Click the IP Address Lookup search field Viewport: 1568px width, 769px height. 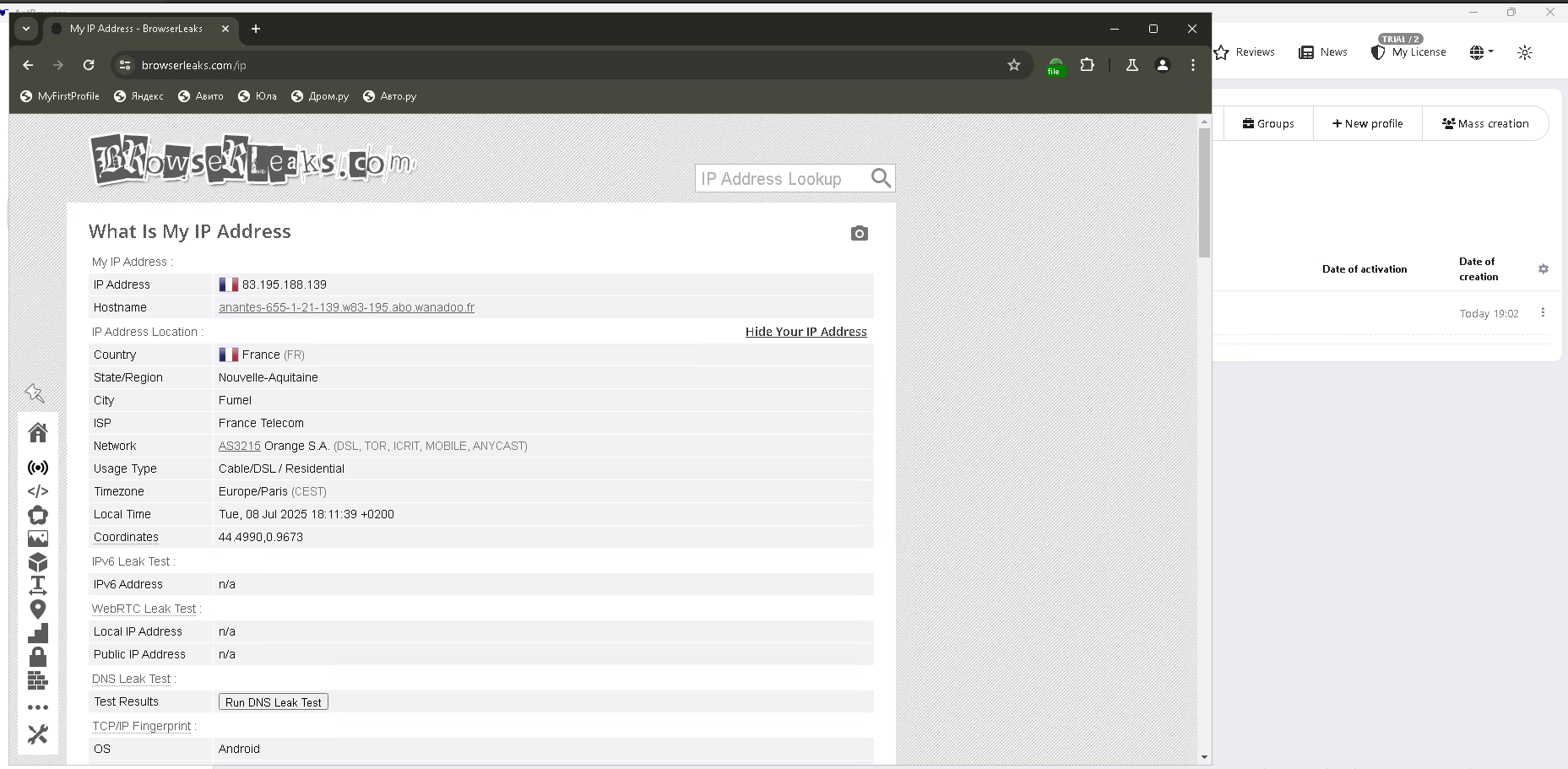coord(781,179)
